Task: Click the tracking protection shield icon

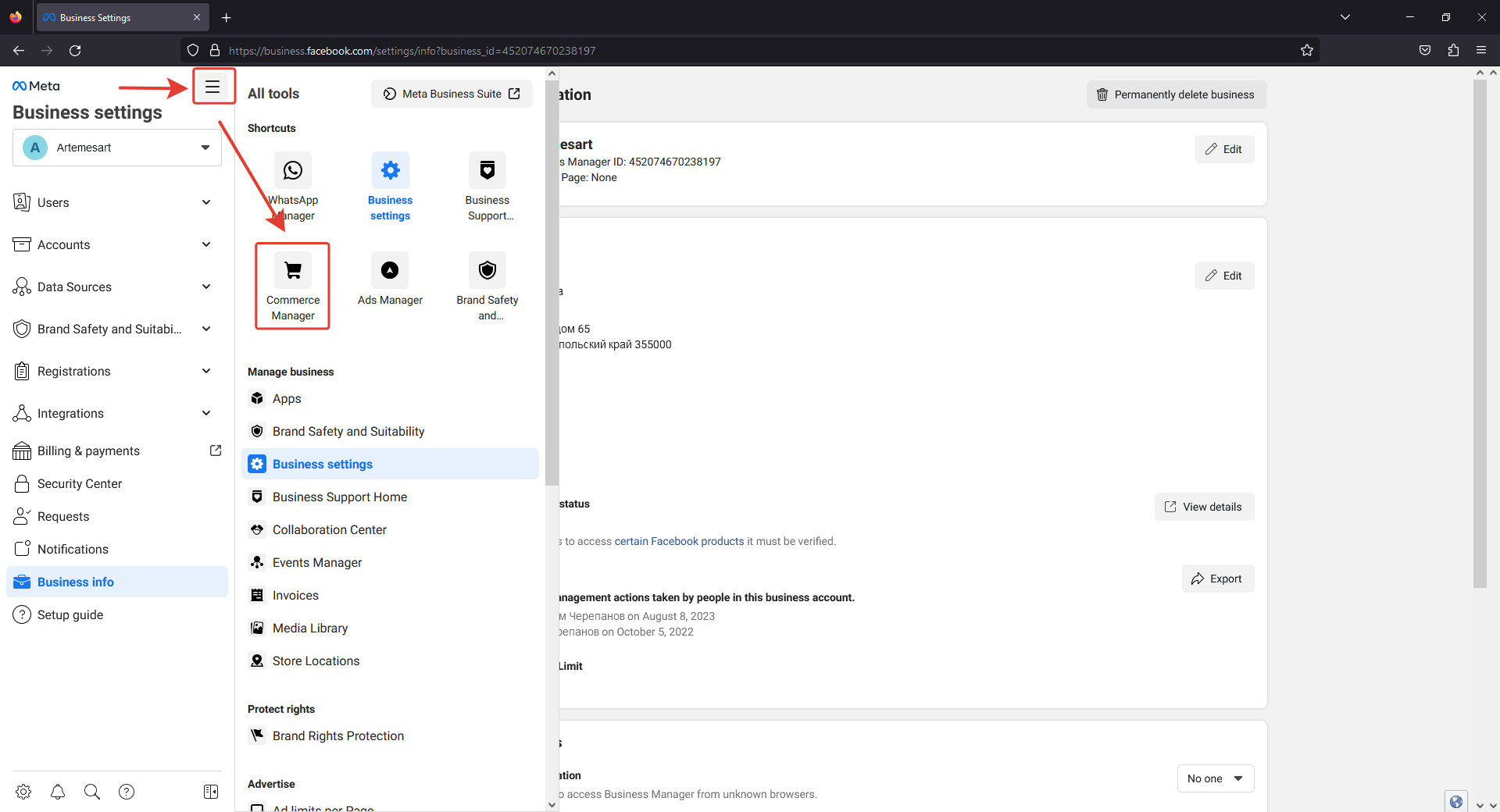Action: pos(193,51)
